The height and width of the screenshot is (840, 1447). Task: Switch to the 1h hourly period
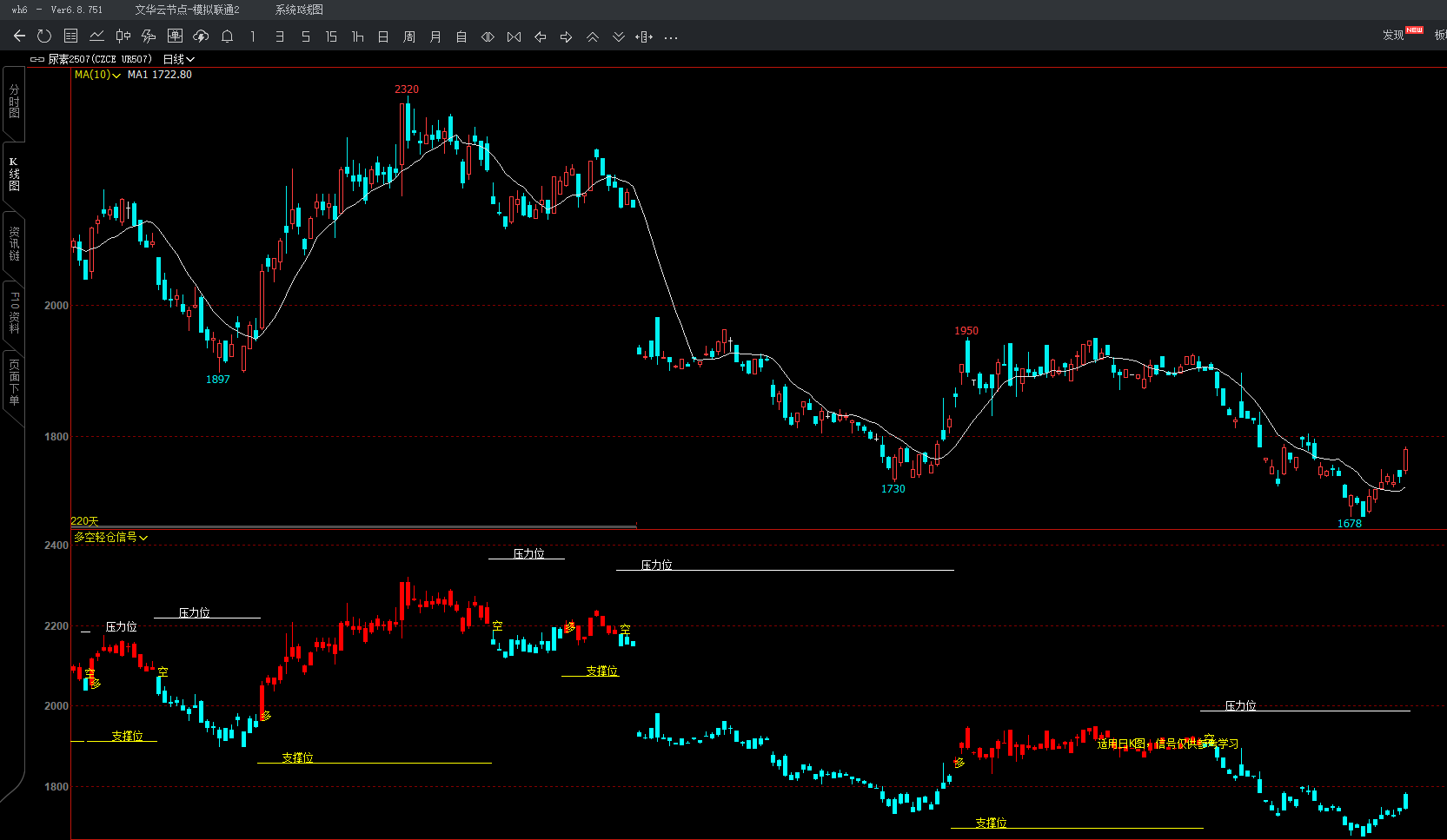357,36
